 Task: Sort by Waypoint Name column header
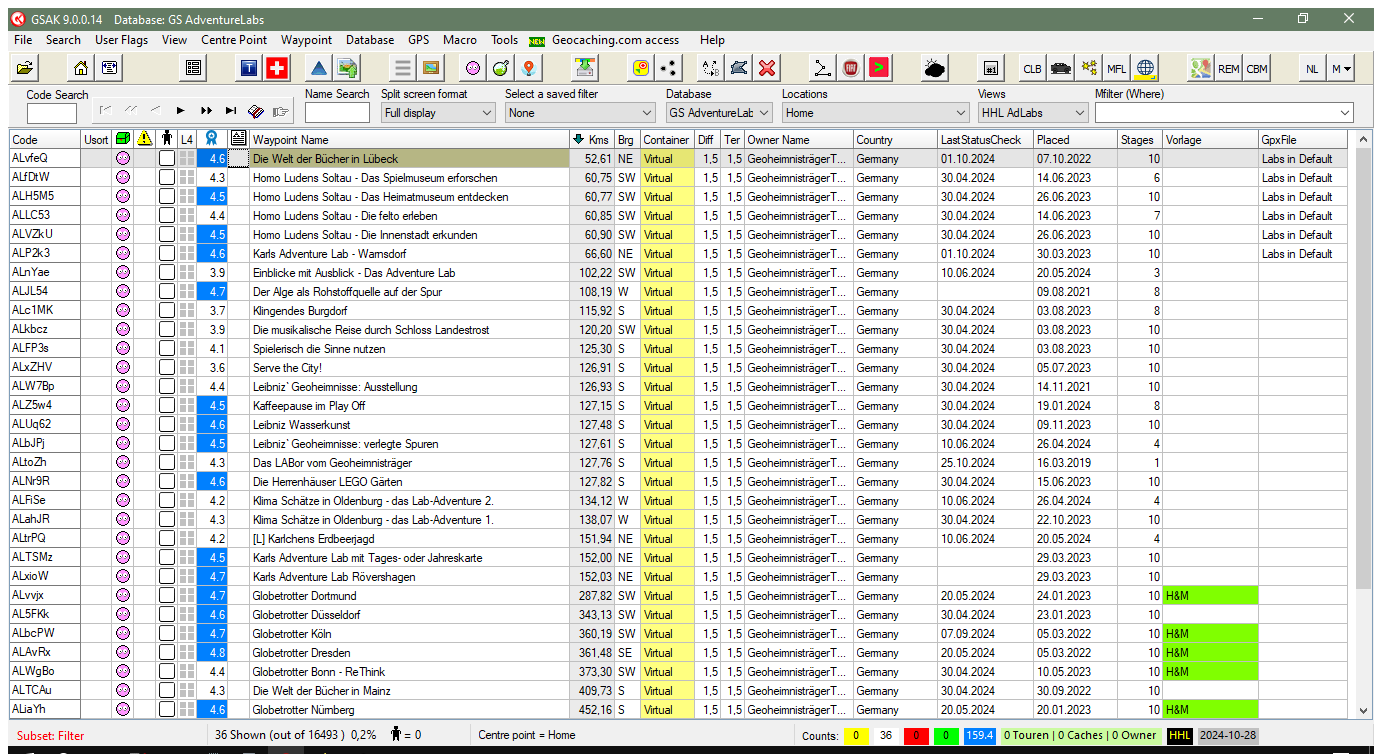409,140
